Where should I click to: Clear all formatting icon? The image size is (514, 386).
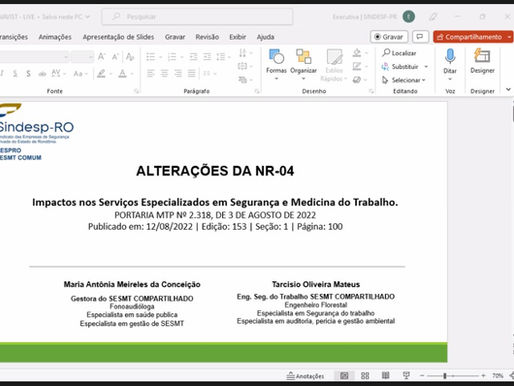pos(130,57)
